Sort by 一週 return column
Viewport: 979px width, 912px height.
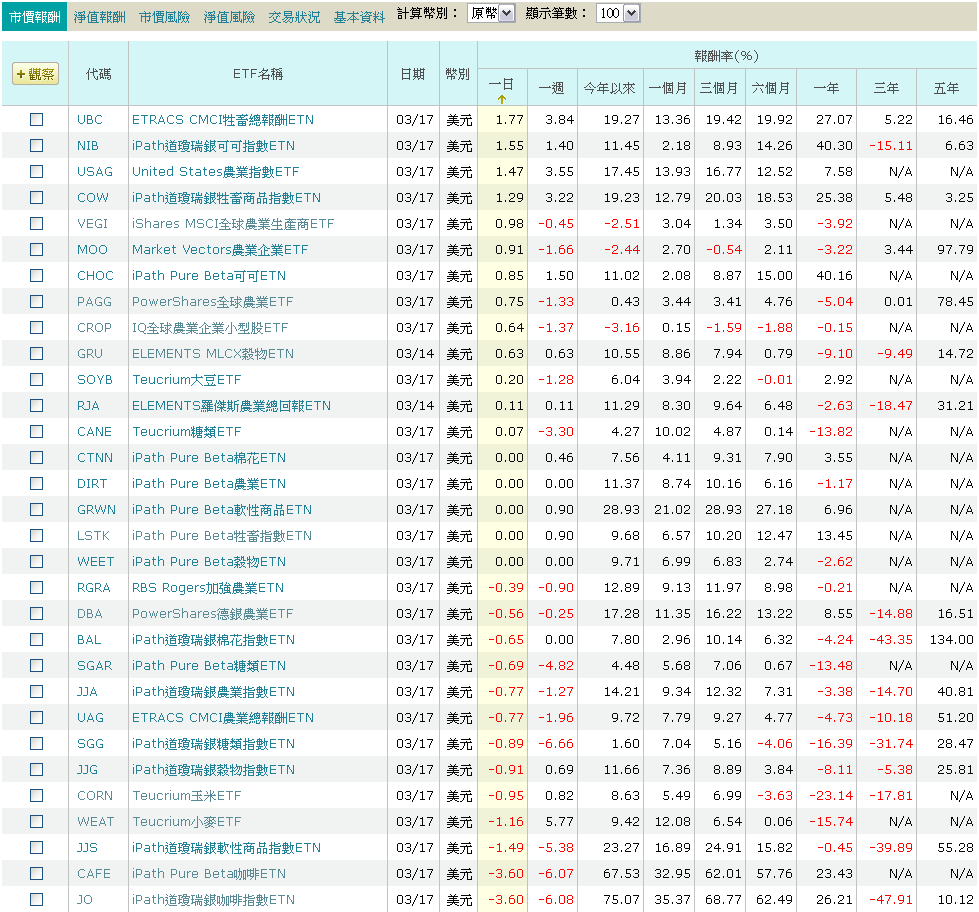point(551,88)
